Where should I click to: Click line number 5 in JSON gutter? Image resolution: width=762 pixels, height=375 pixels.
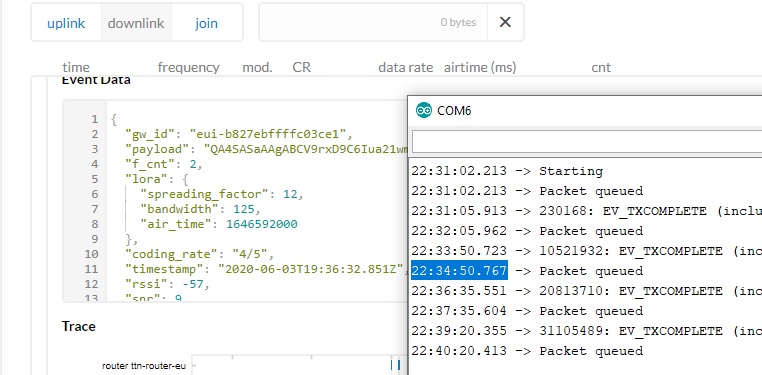(95, 179)
